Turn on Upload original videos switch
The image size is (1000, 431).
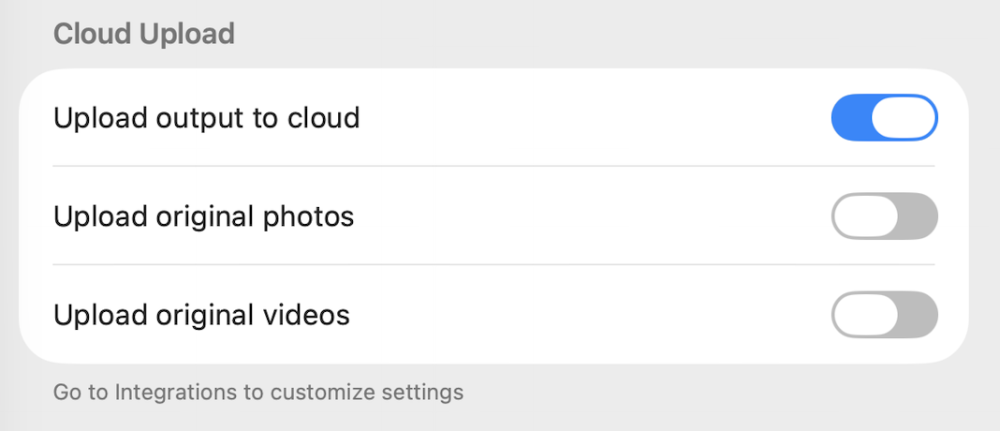[884, 316]
